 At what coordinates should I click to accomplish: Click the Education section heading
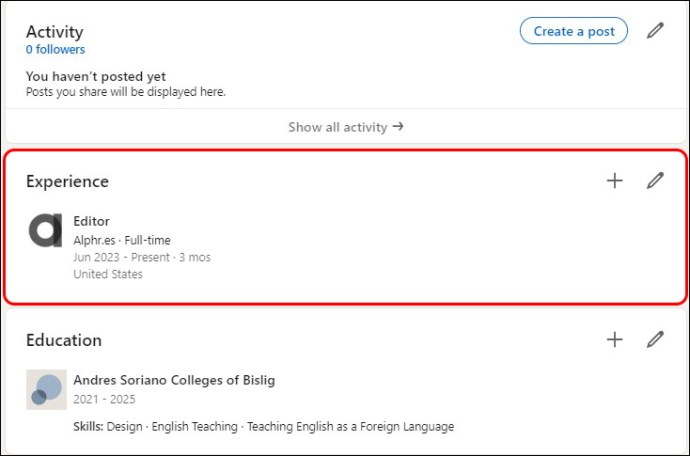64,340
